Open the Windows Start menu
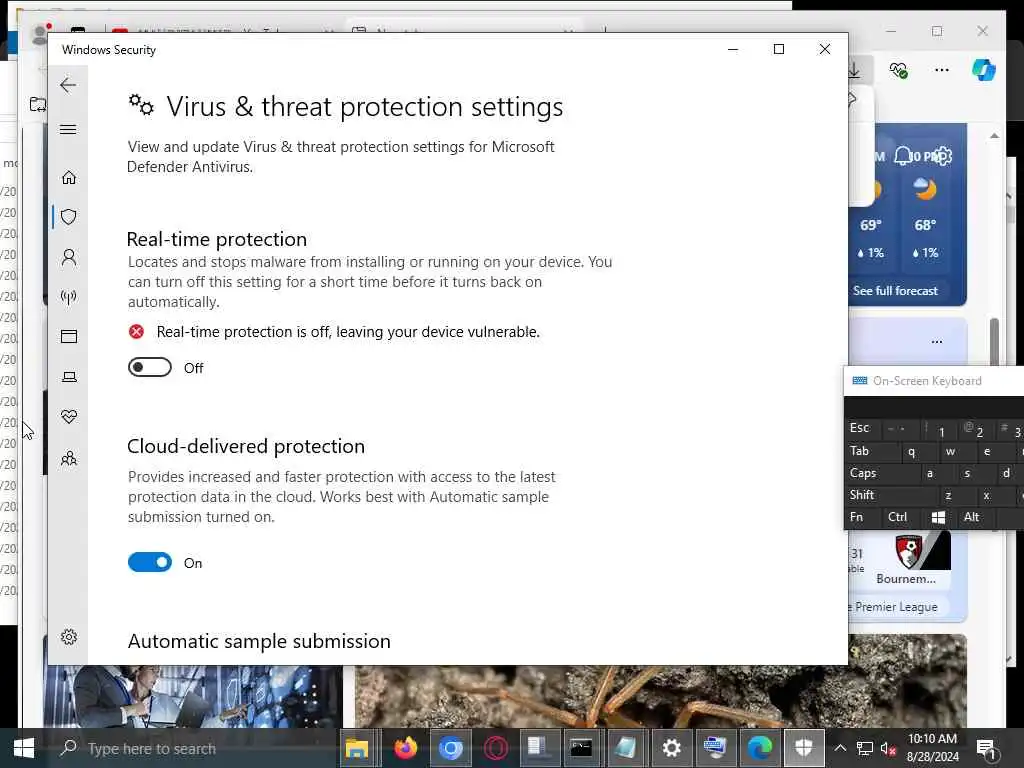This screenshot has height=768, width=1024. [23, 748]
